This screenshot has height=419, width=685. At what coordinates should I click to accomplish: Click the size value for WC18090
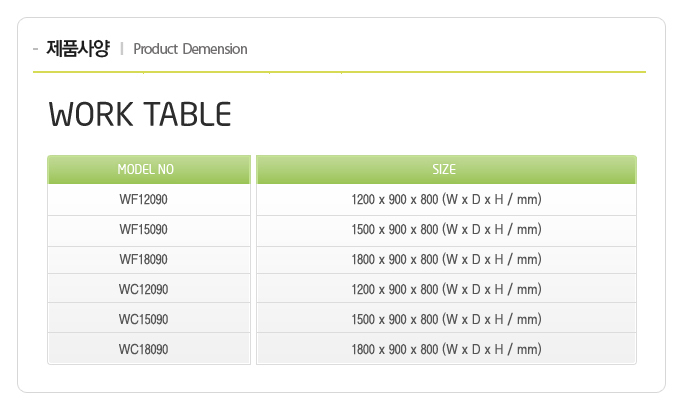(446, 350)
